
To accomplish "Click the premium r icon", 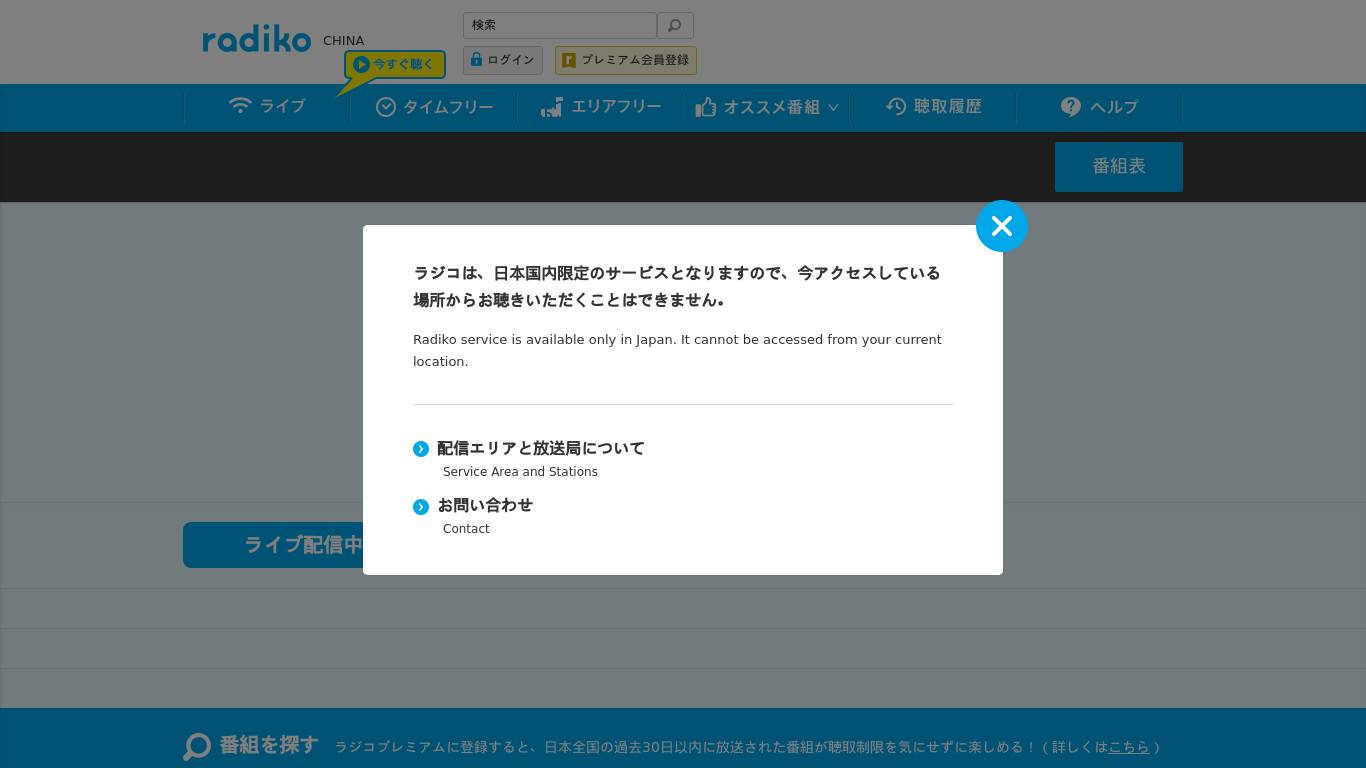I will pos(569,60).
